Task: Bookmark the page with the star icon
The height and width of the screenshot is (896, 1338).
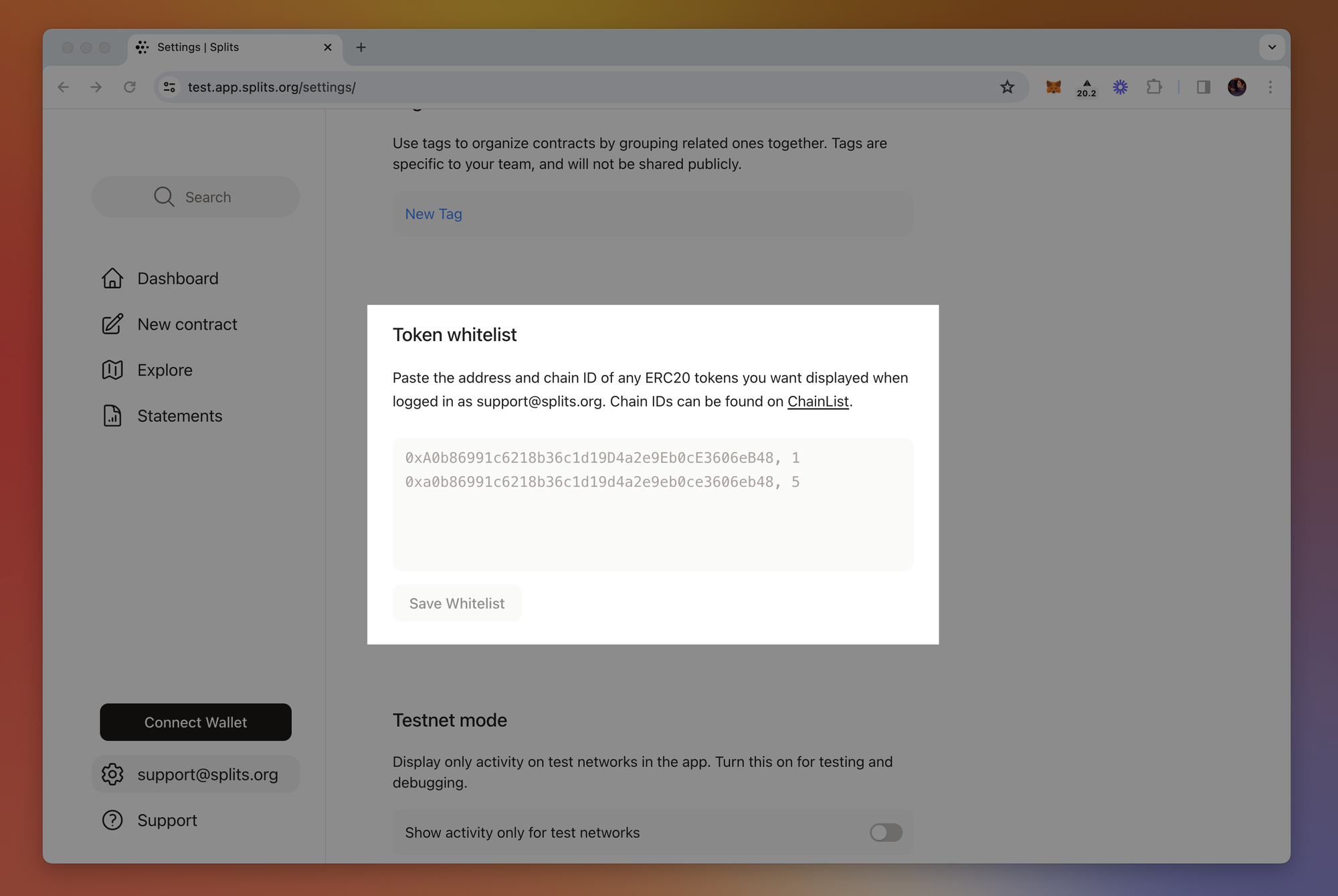Action: point(1007,87)
